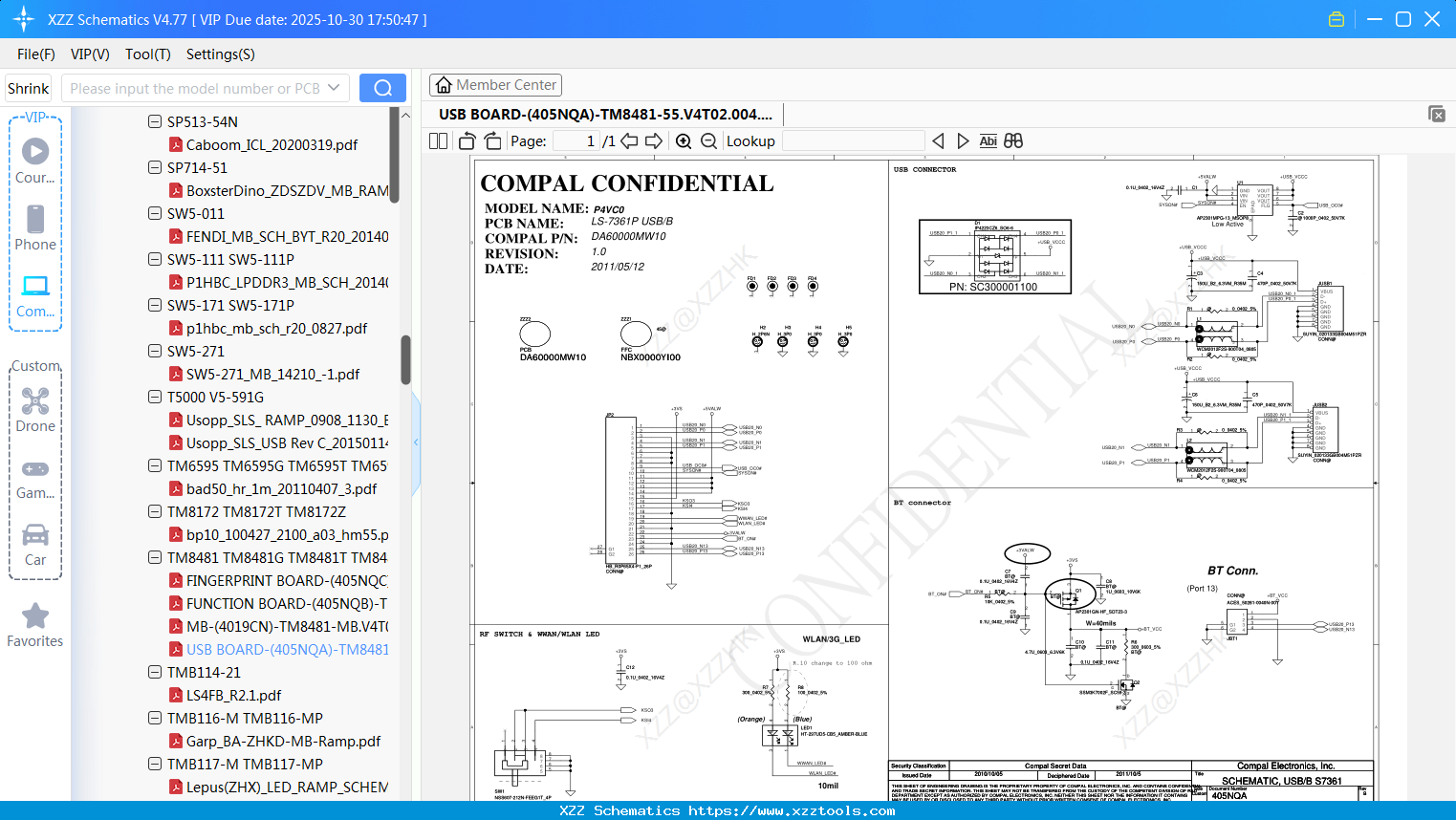Hide the sidebar with the collapse handle

coord(416,442)
